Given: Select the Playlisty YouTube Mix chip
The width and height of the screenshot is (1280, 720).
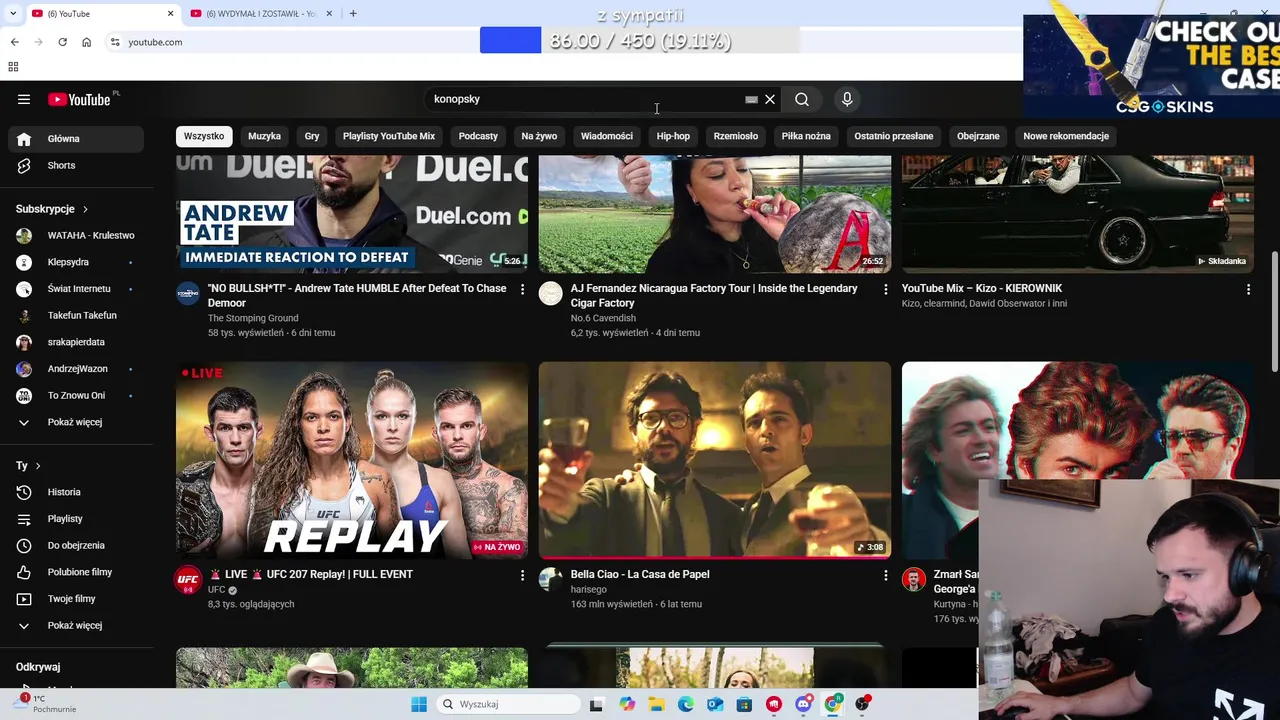Looking at the screenshot, I should pos(389,136).
